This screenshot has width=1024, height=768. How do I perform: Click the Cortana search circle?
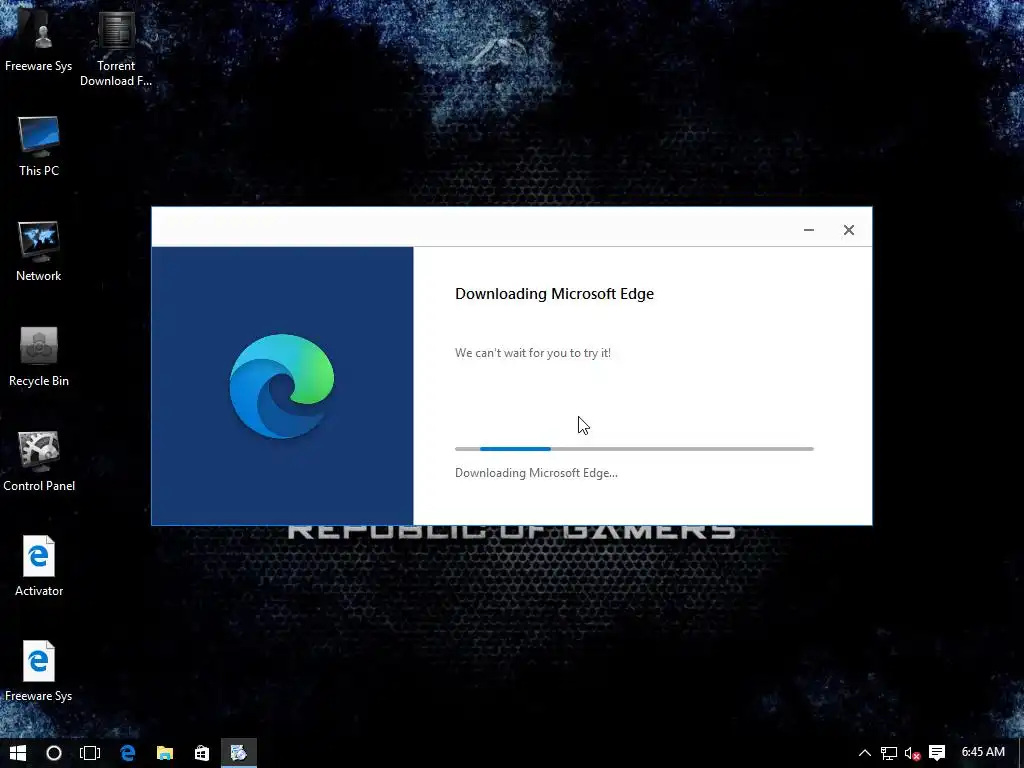click(54, 753)
